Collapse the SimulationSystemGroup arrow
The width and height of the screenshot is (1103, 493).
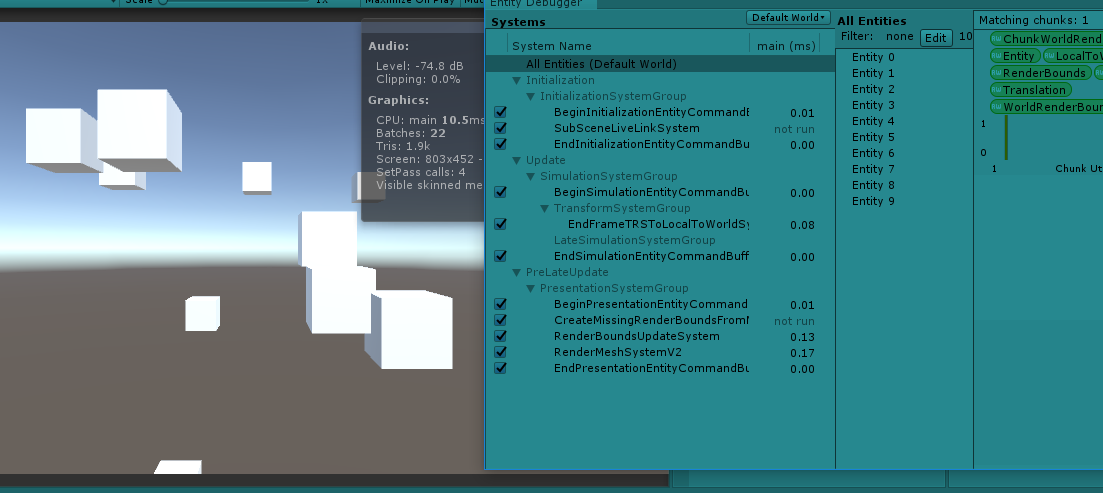pyautogui.click(x=531, y=177)
